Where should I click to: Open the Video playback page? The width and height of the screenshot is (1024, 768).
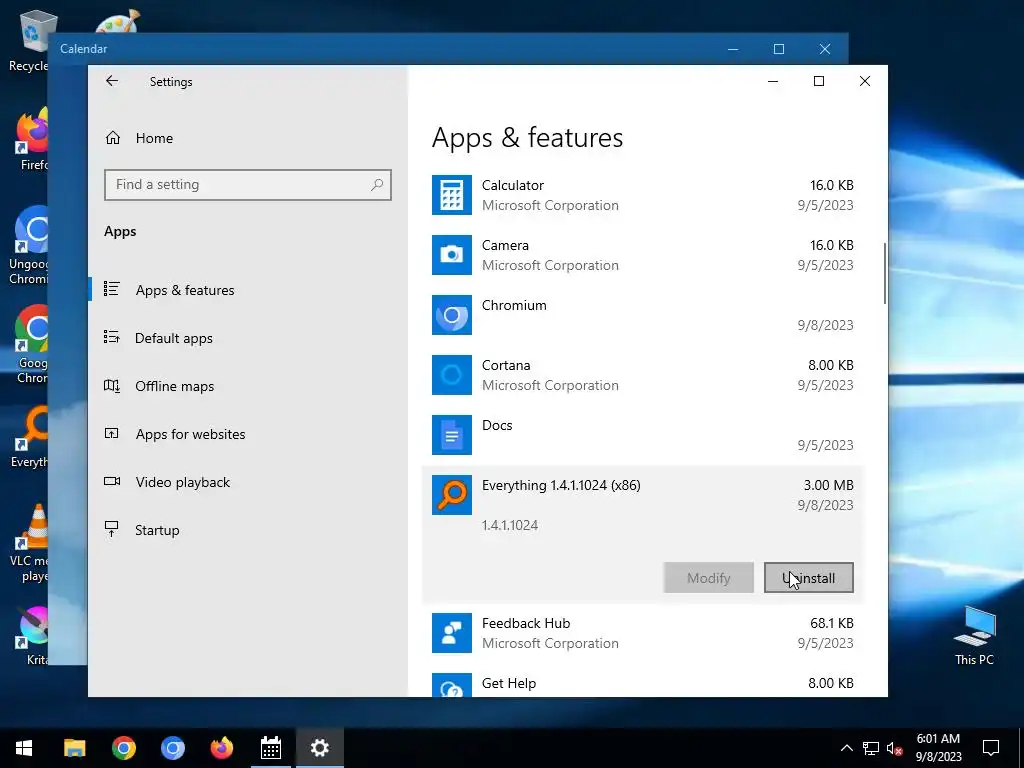[183, 482]
